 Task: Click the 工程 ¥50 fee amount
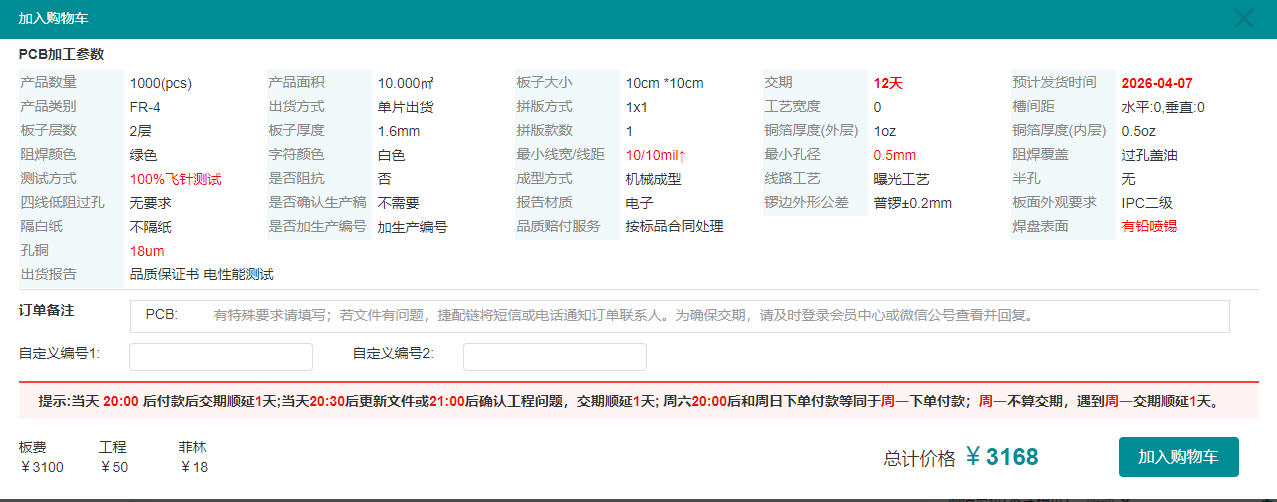tap(114, 467)
